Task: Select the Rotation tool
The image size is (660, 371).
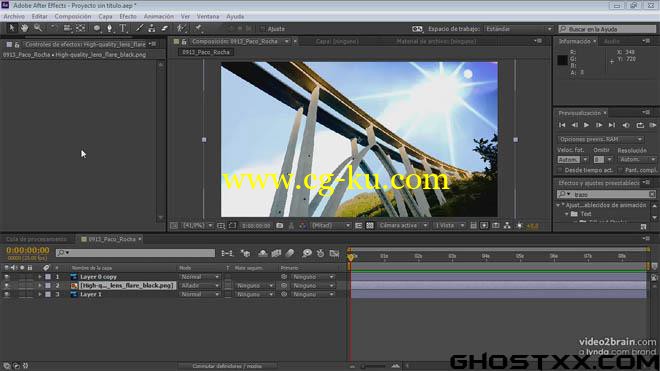Action: [53, 28]
